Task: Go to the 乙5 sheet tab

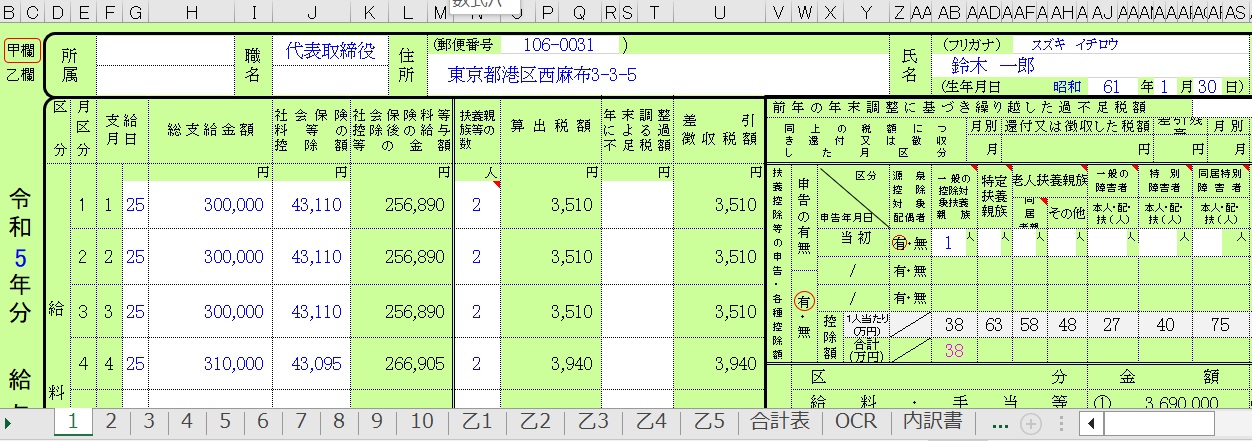Action: point(709,421)
